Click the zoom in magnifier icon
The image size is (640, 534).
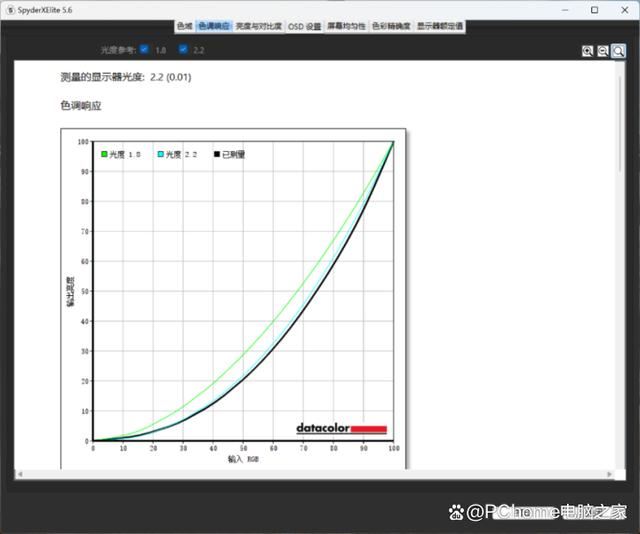(588, 51)
